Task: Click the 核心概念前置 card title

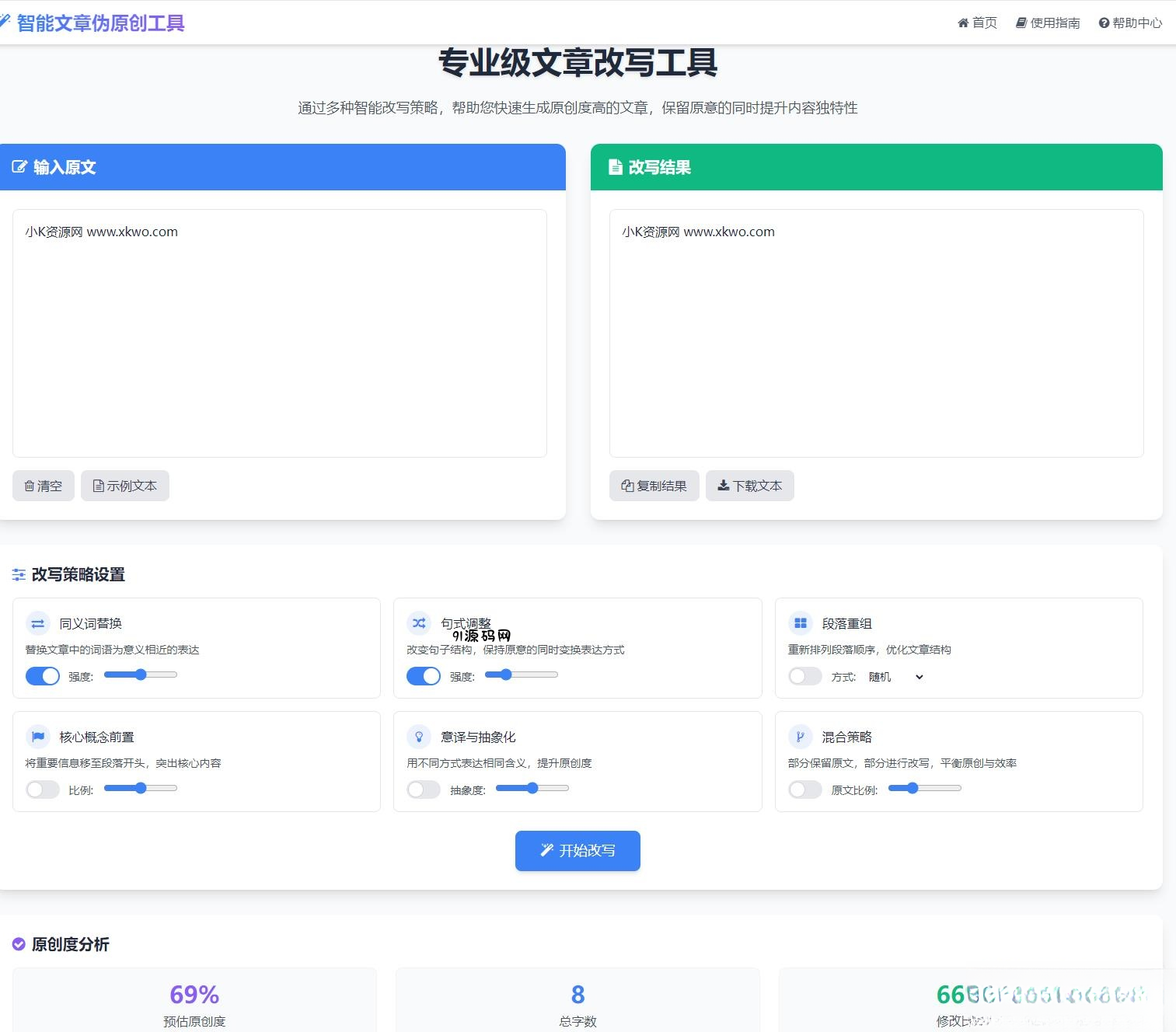Action: tap(97, 737)
